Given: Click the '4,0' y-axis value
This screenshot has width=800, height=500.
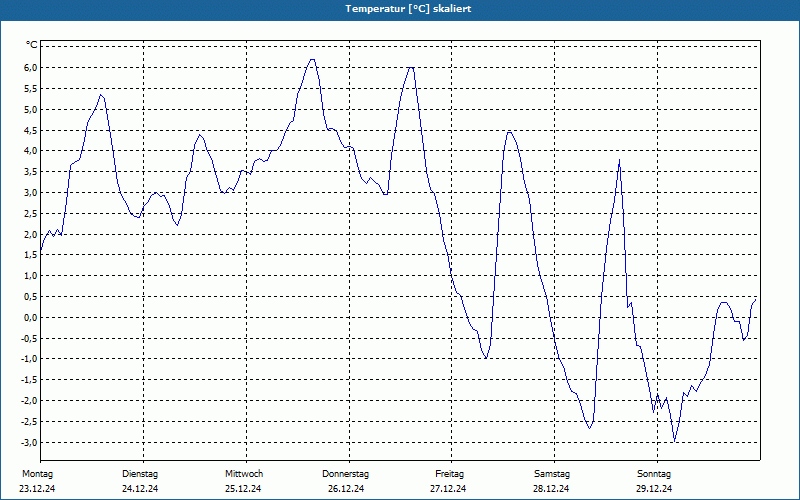Looking at the screenshot, I should click(31, 151).
